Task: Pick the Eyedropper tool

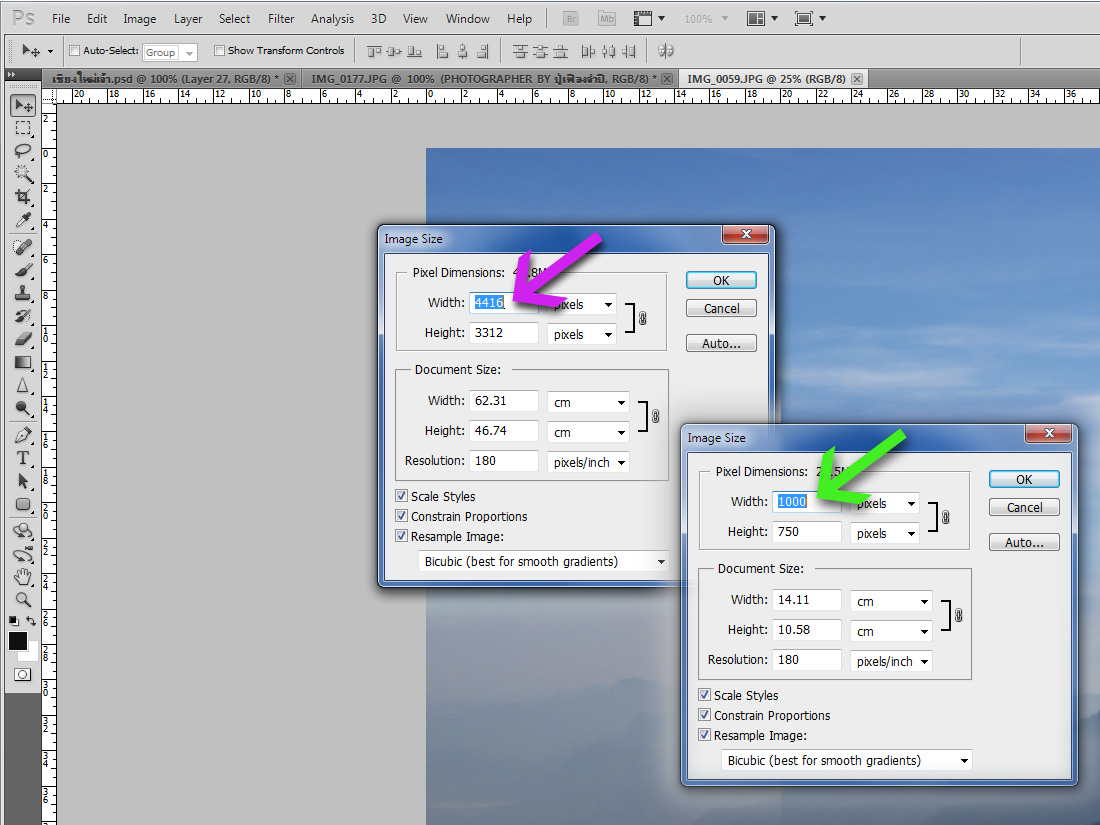Action: click(x=22, y=221)
